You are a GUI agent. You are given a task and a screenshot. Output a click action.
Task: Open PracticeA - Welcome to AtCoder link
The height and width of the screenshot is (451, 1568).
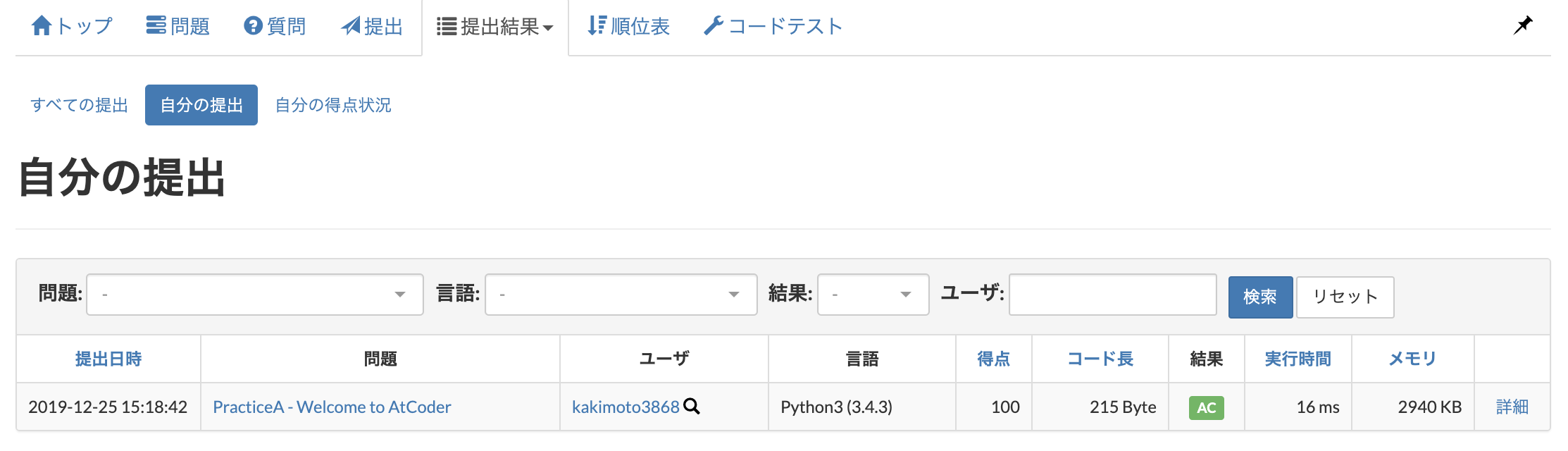coord(332,407)
